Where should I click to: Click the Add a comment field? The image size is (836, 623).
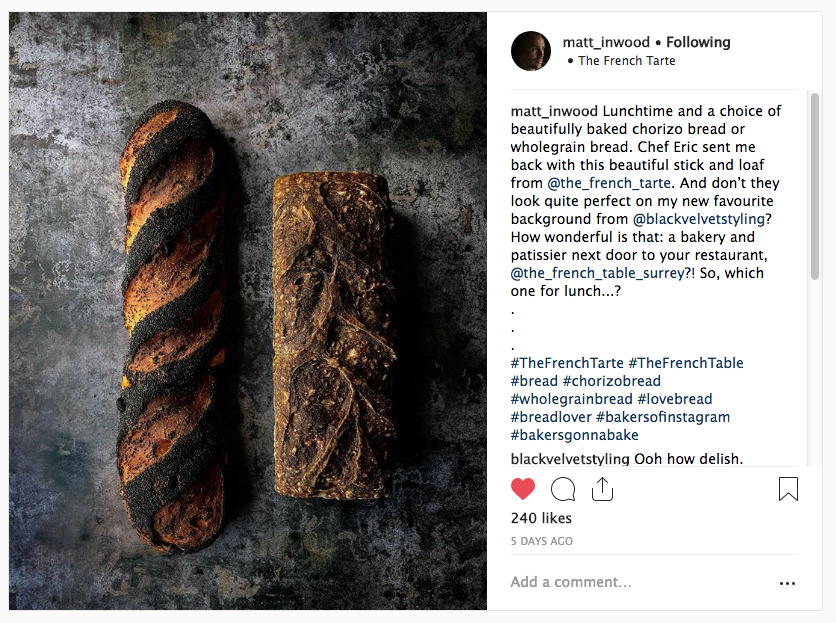click(x=630, y=582)
